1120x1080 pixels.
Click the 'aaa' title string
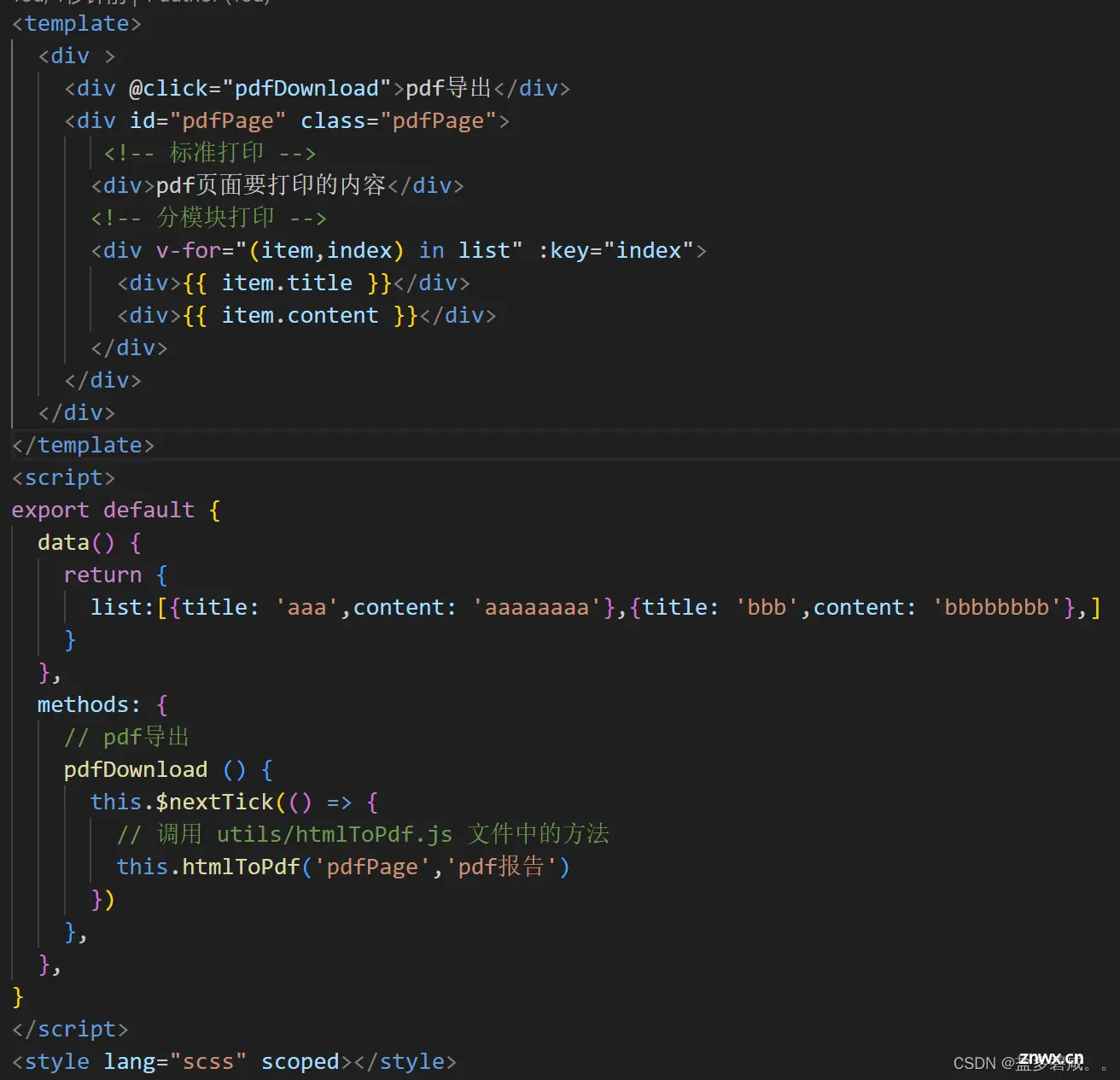pos(306,608)
